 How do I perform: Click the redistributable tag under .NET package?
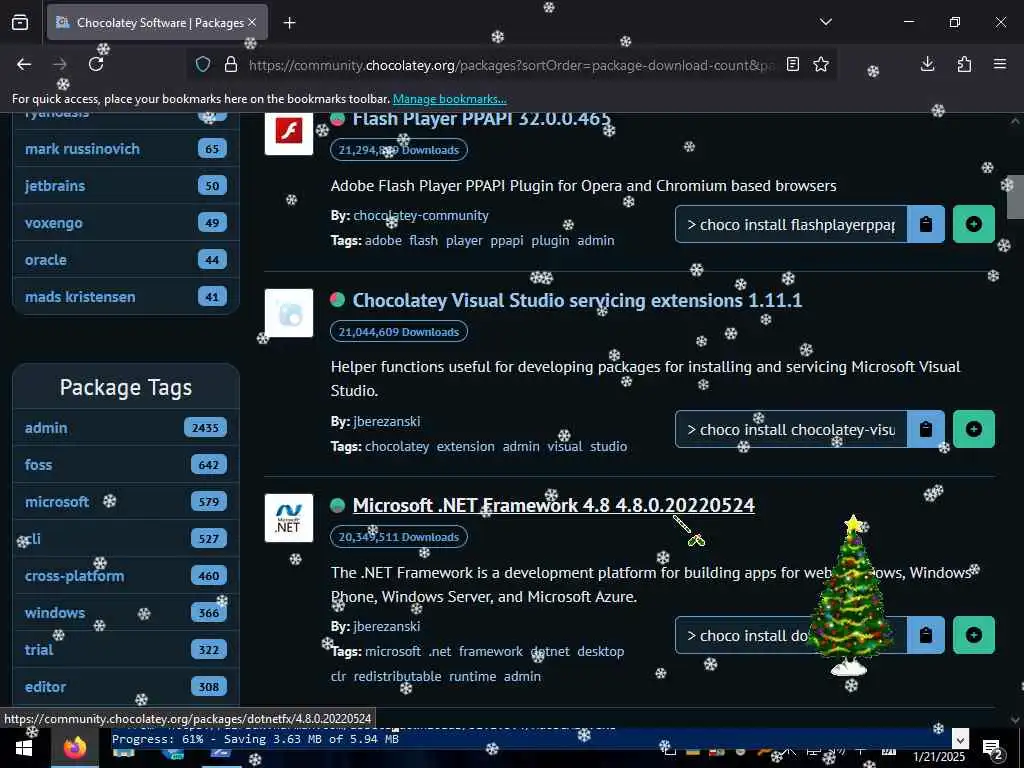398,677
